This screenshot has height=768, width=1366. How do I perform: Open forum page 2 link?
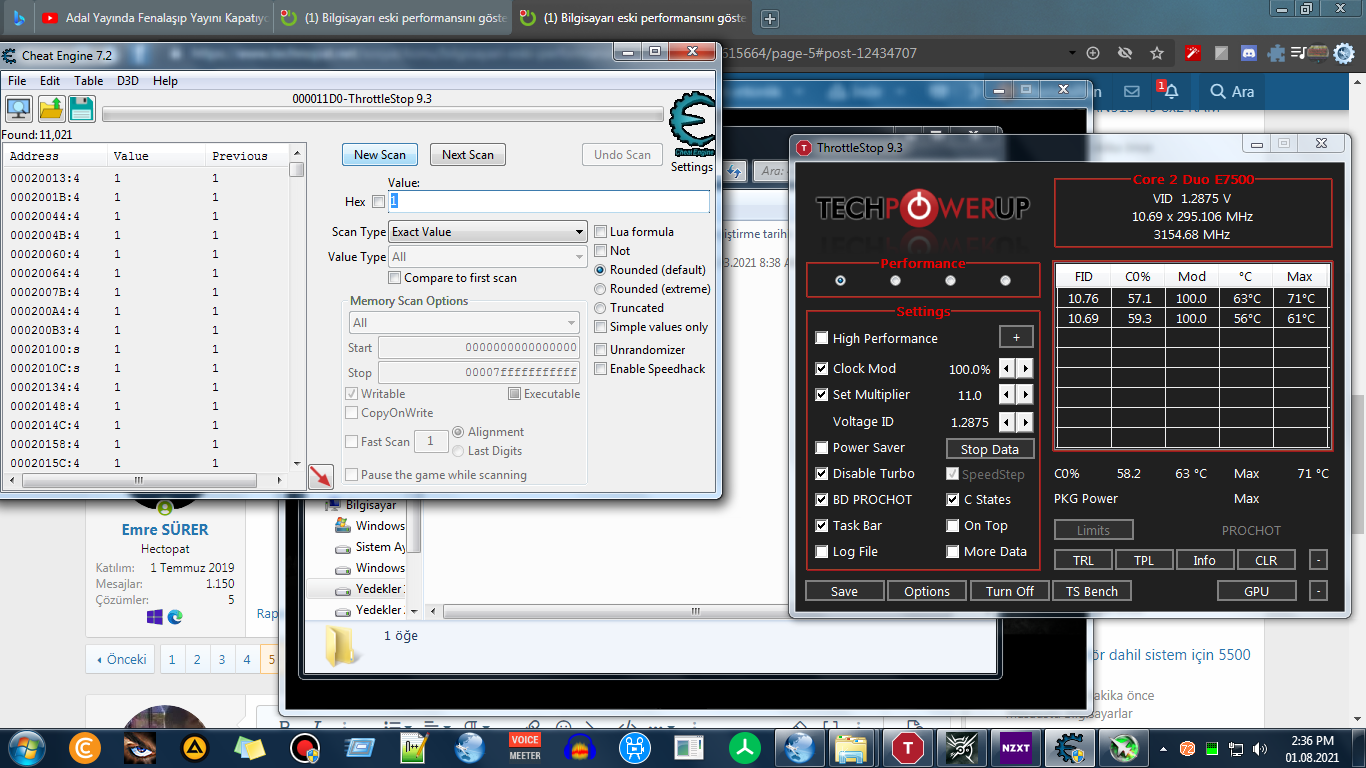point(197,659)
